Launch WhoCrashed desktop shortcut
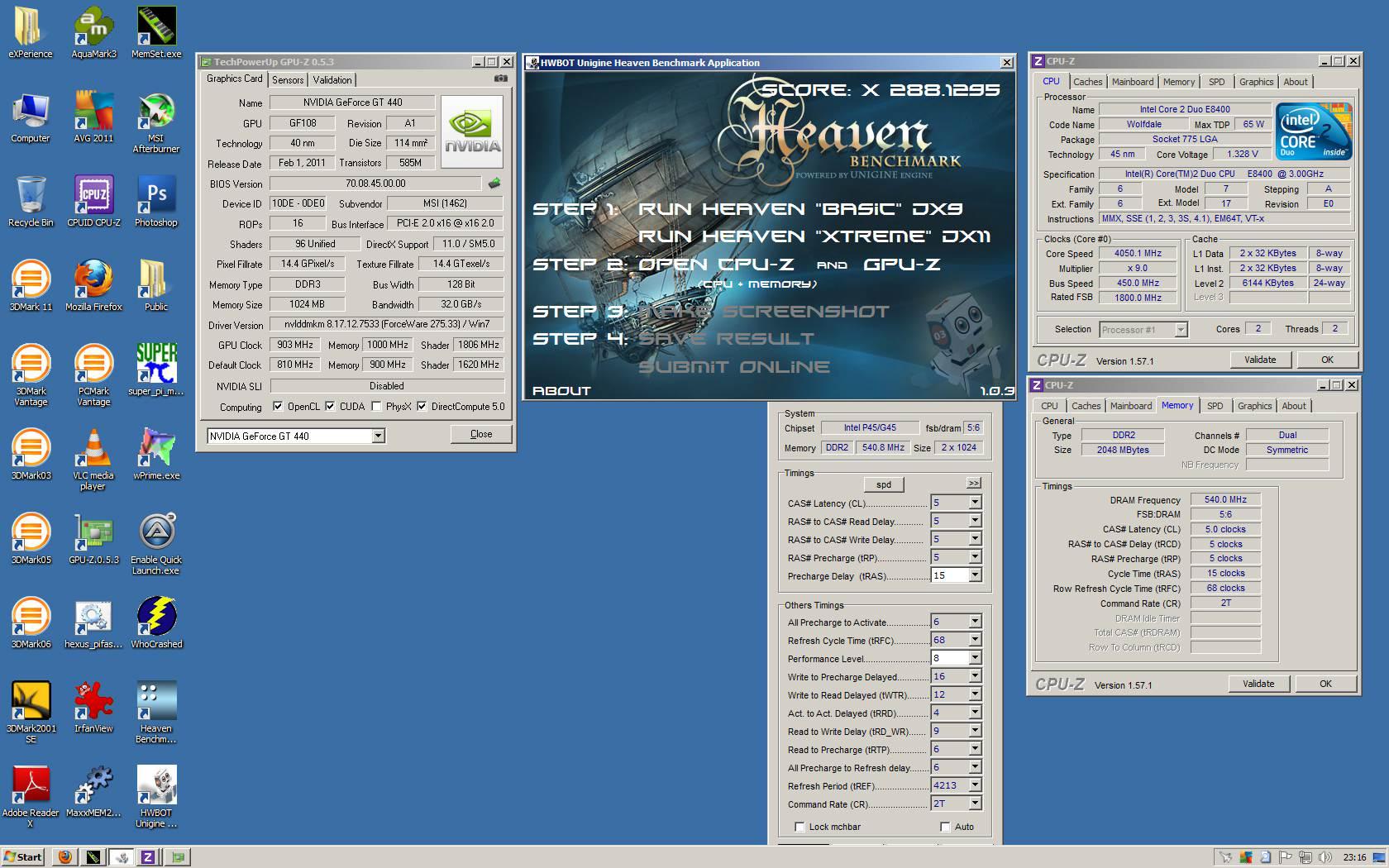 tap(156, 623)
